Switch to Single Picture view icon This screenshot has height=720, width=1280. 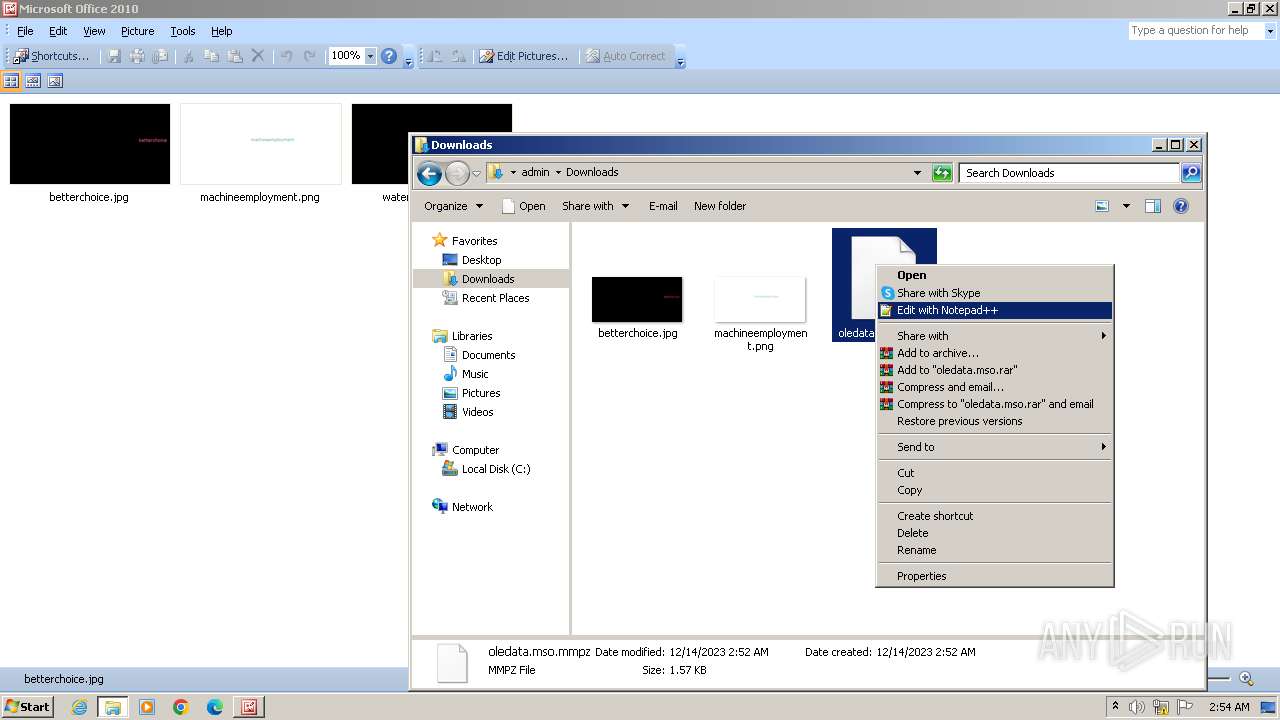tap(55, 81)
